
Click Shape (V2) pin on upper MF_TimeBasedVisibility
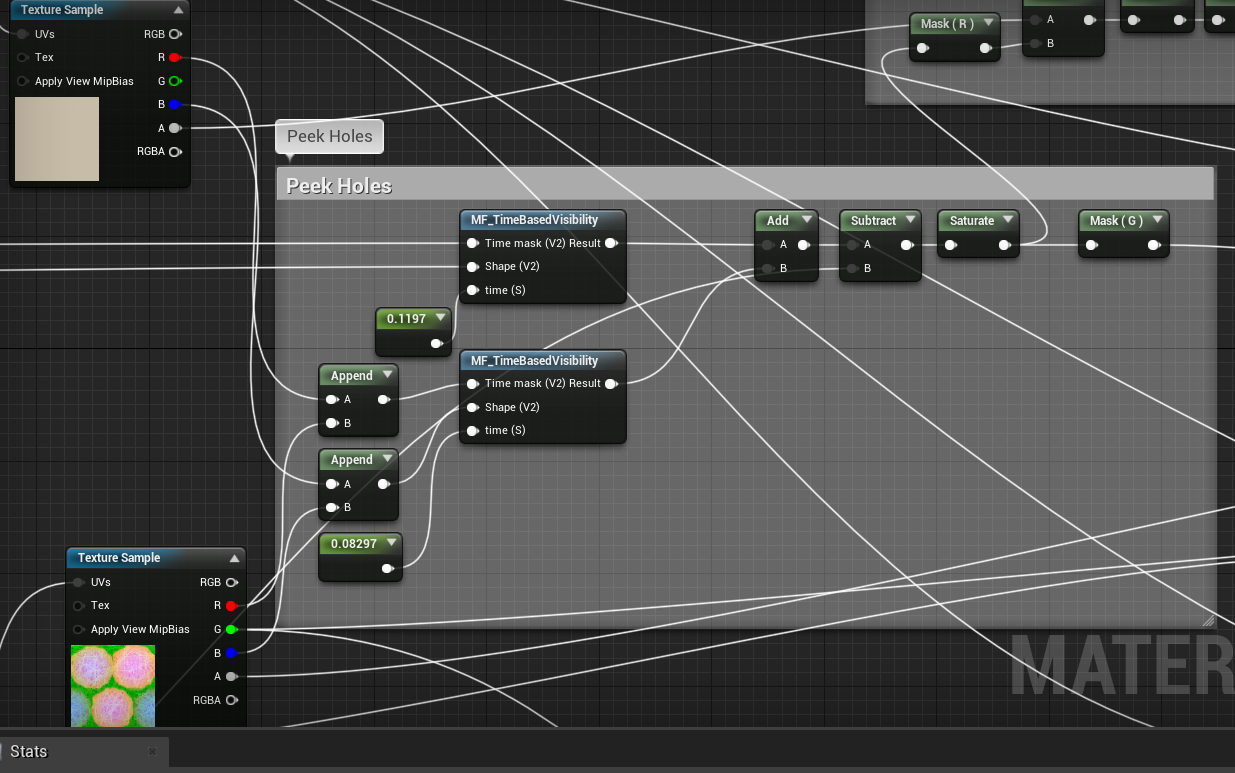pos(472,267)
